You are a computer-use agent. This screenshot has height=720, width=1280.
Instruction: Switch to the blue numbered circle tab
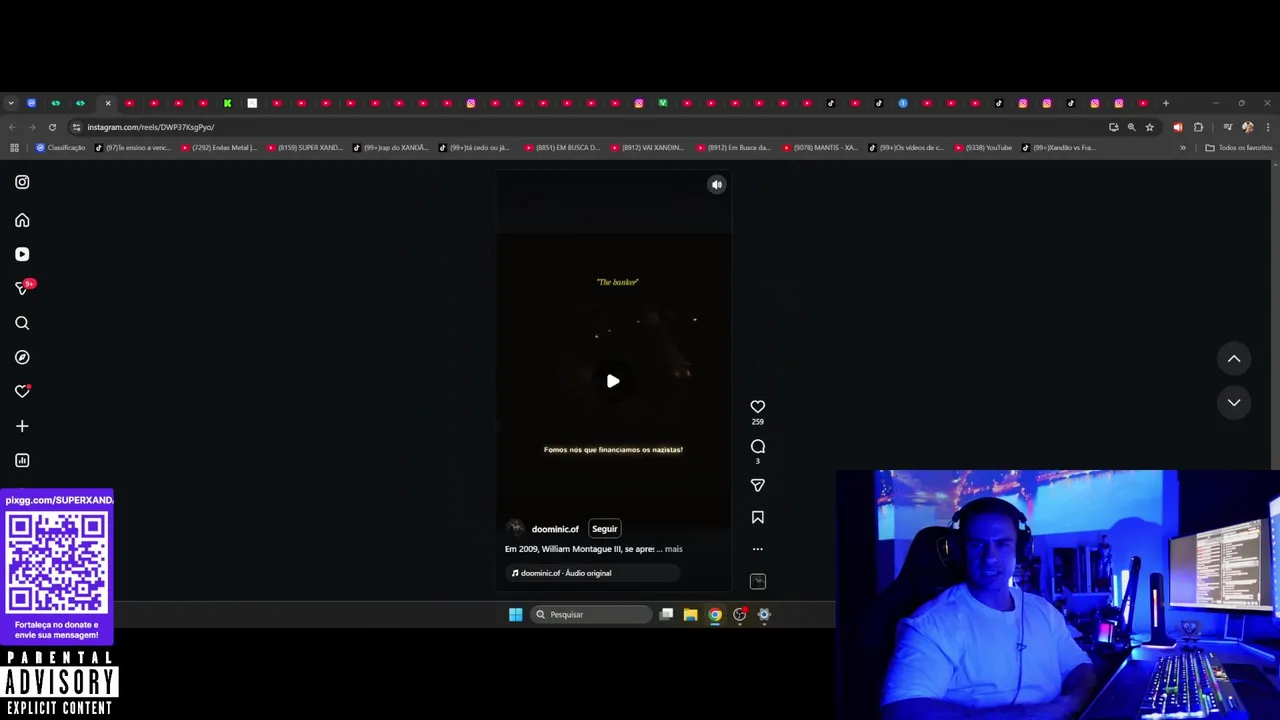(x=903, y=103)
